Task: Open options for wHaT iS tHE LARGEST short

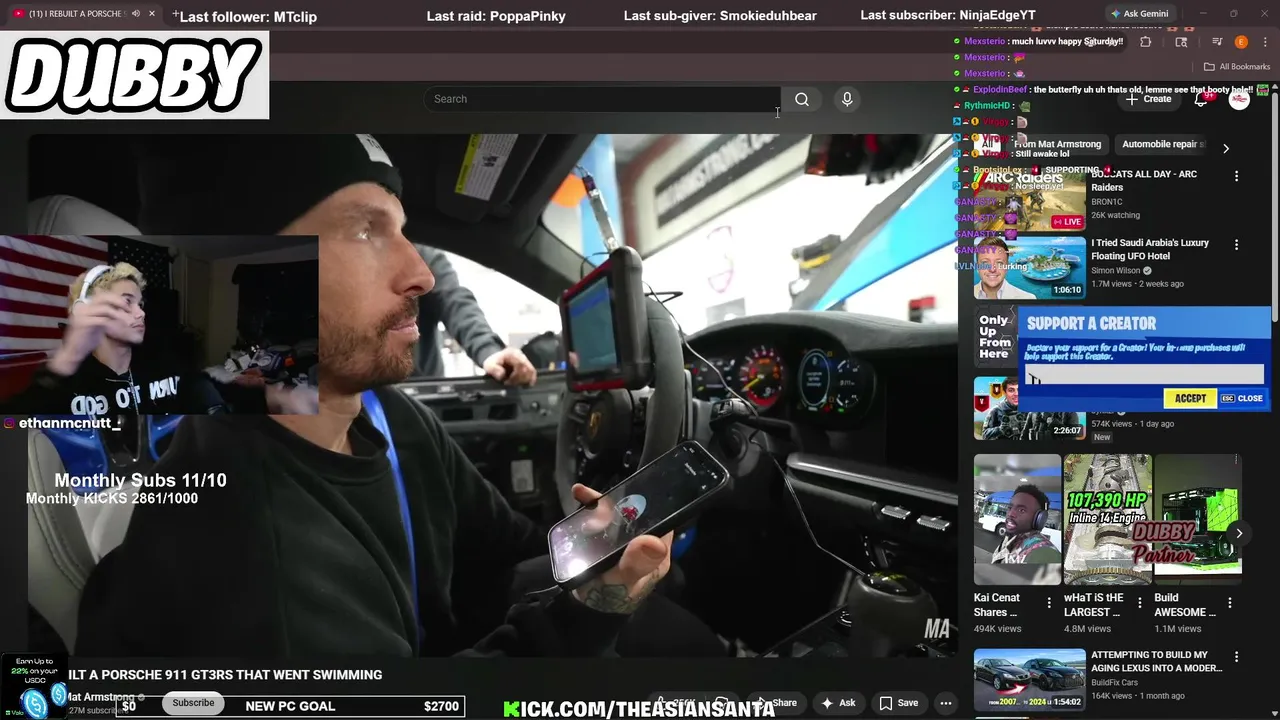Action: pos(1139,603)
